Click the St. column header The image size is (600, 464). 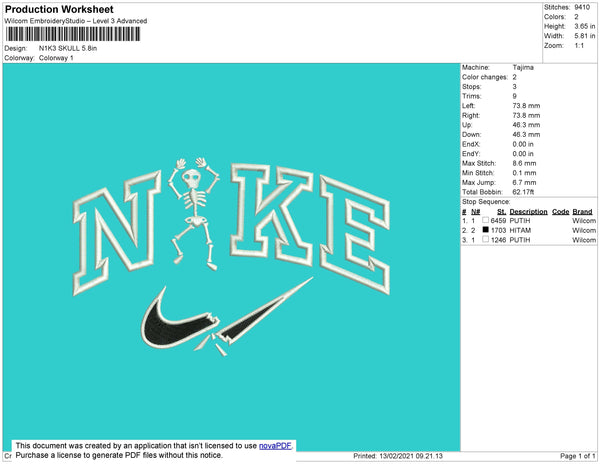[x=501, y=212]
